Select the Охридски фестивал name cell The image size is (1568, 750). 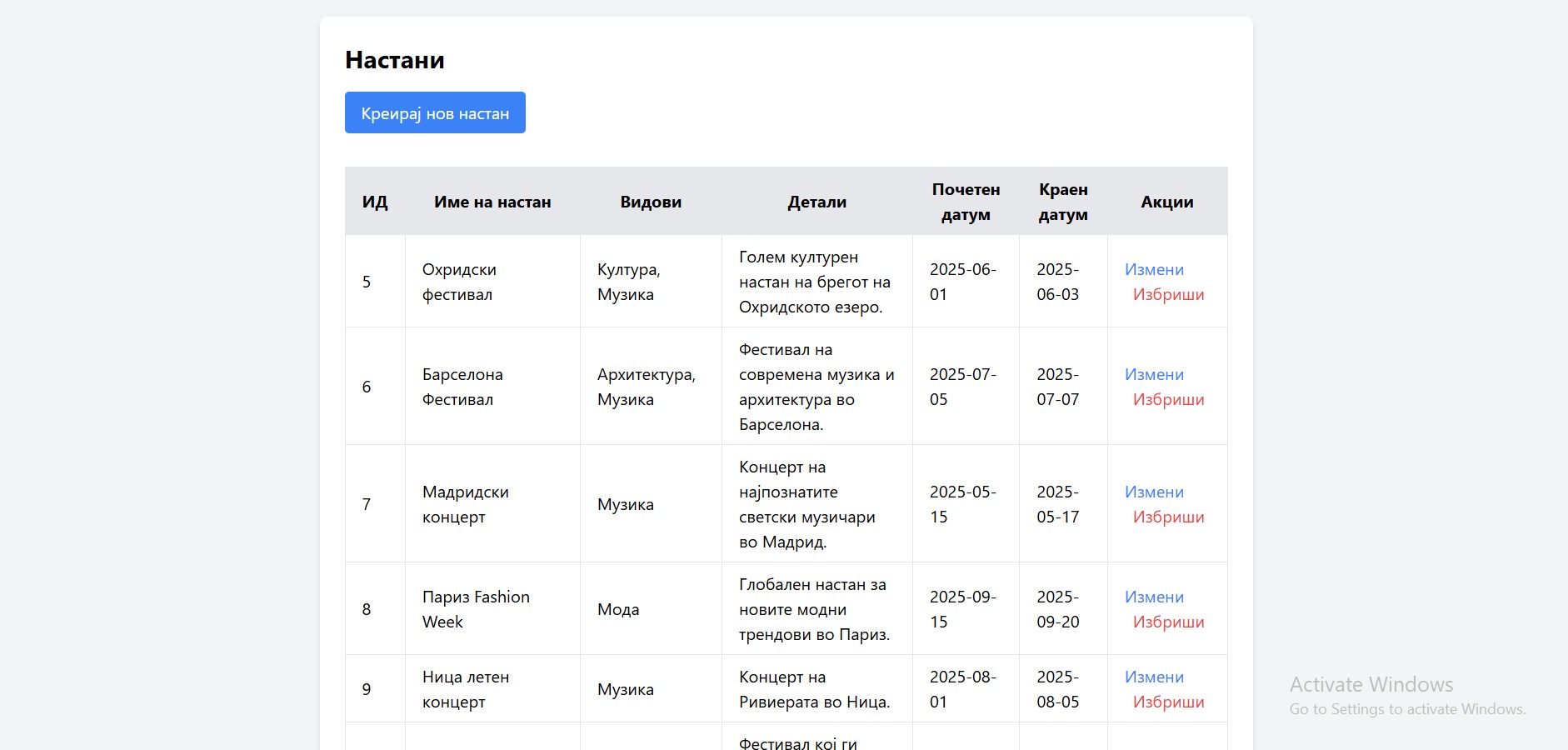pos(458,282)
